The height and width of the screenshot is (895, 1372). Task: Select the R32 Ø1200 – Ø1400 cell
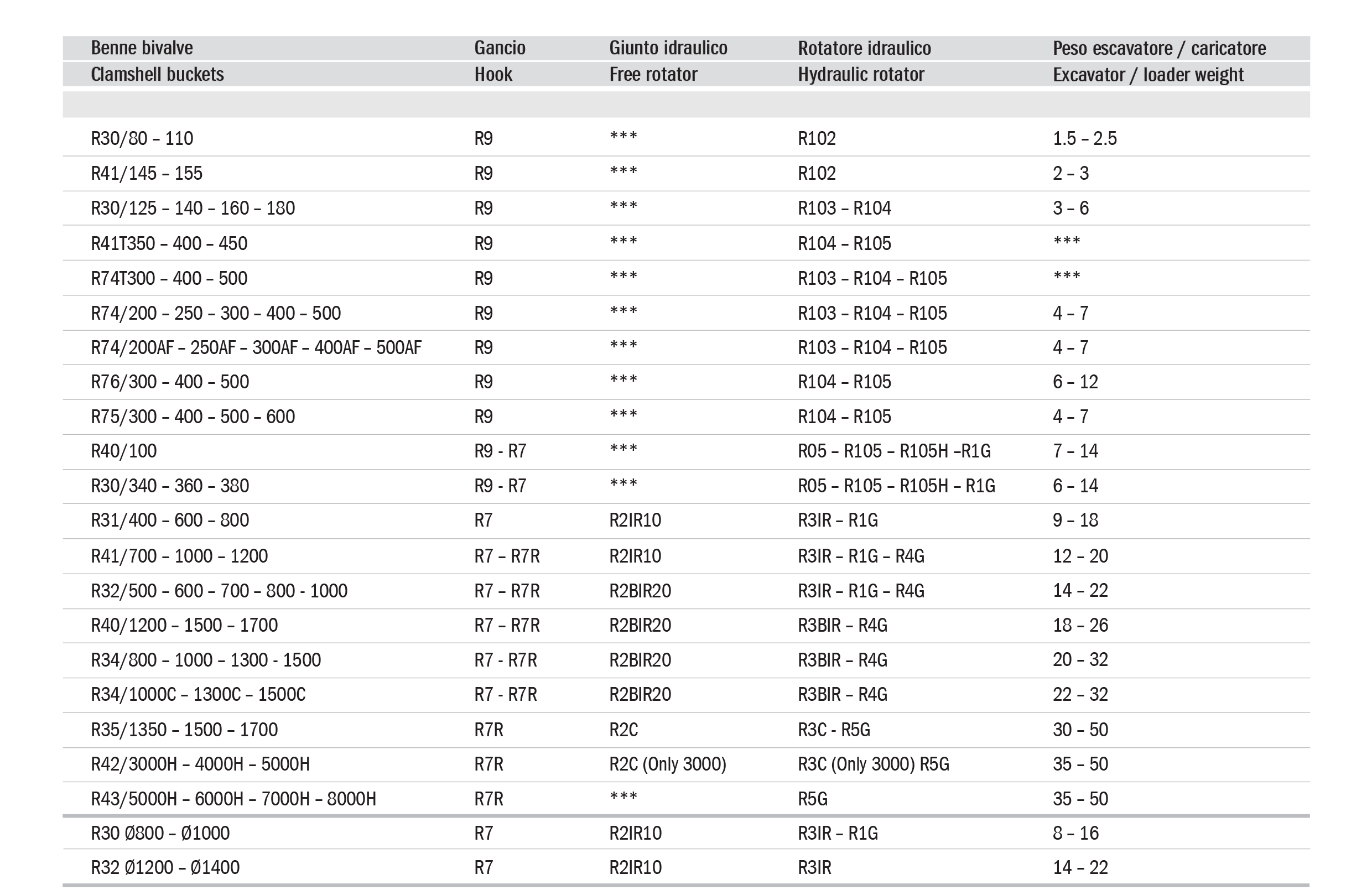(165, 867)
